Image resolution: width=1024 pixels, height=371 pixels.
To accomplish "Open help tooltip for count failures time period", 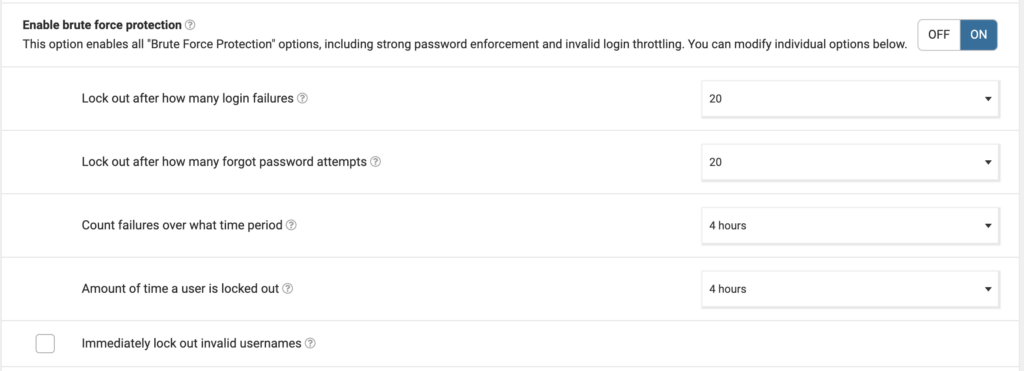I will point(291,225).
